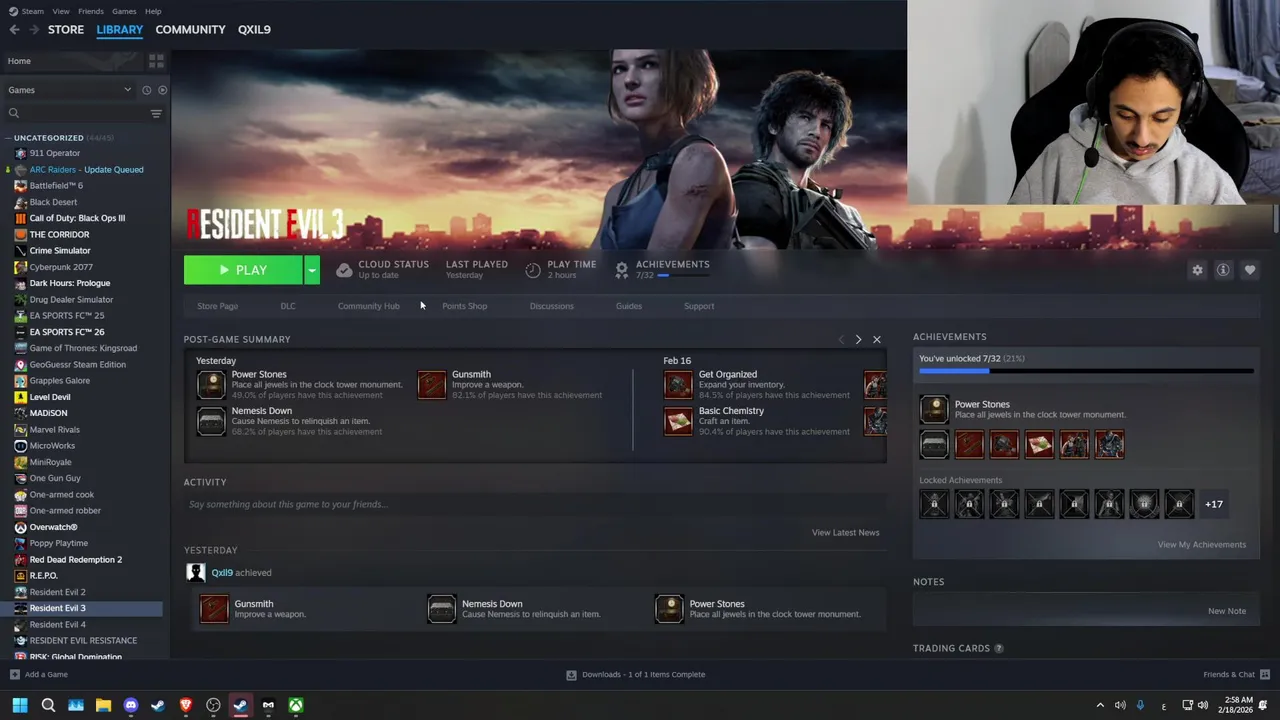The image size is (1280, 720).
Task: Open play options dropdown arrow
Action: (x=312, y=270)
